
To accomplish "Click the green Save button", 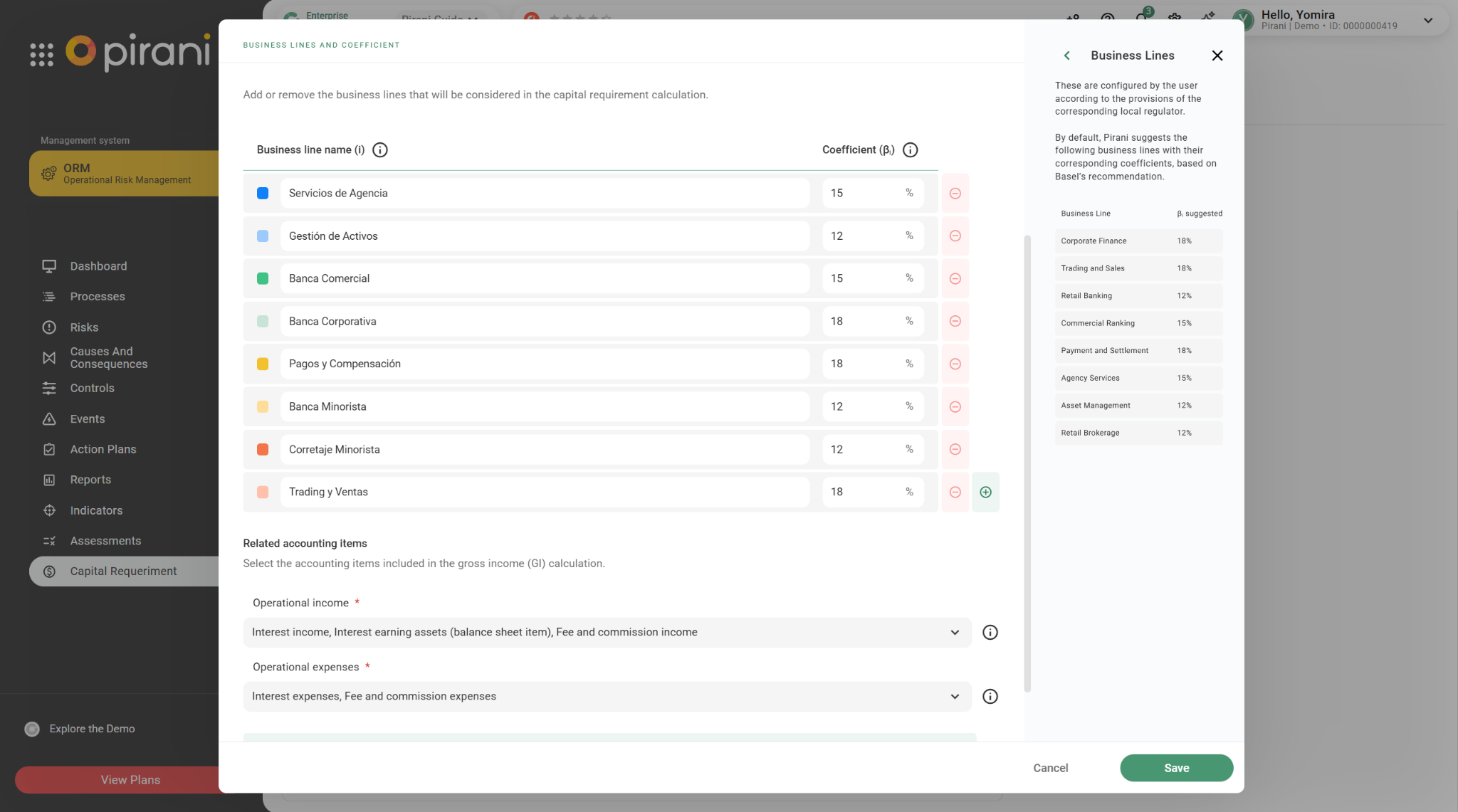I will 1176,768.
